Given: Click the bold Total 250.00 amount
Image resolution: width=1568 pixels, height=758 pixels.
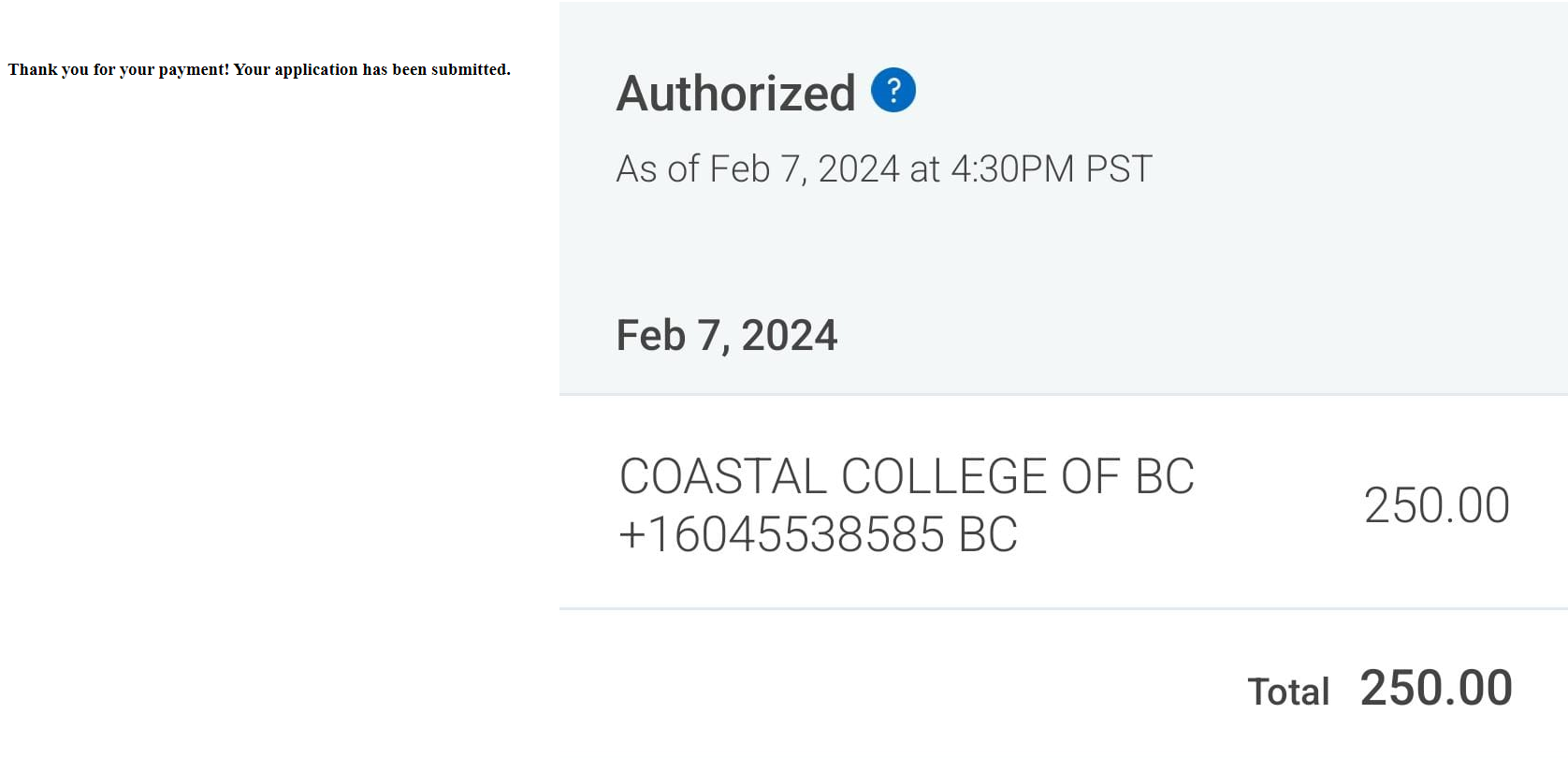Looking at the screenshot, I should [1436, 688].
